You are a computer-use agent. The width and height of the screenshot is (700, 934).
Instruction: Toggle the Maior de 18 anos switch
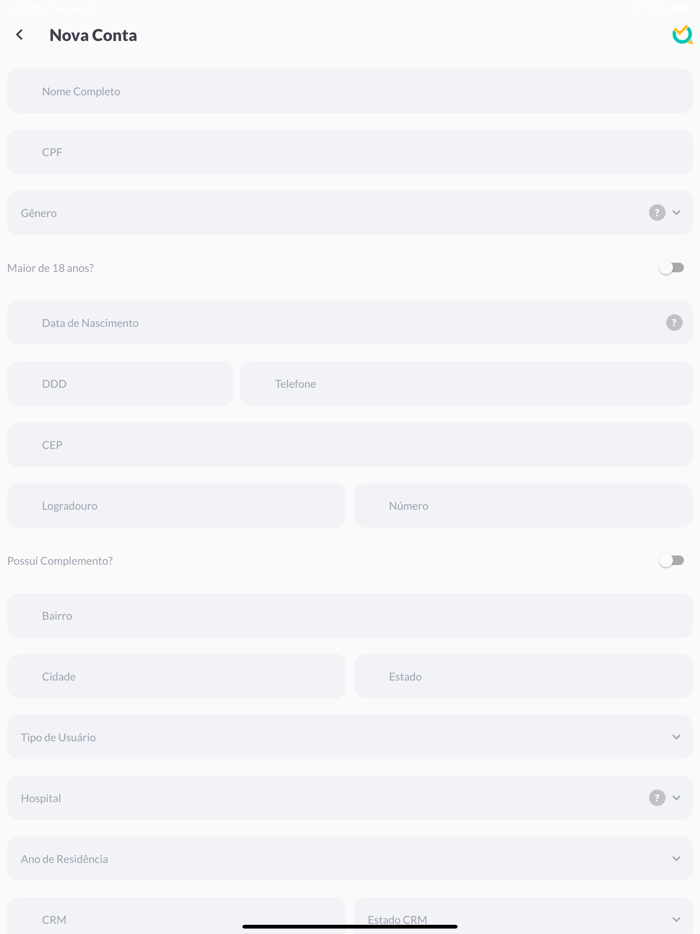tap(671, 268)
